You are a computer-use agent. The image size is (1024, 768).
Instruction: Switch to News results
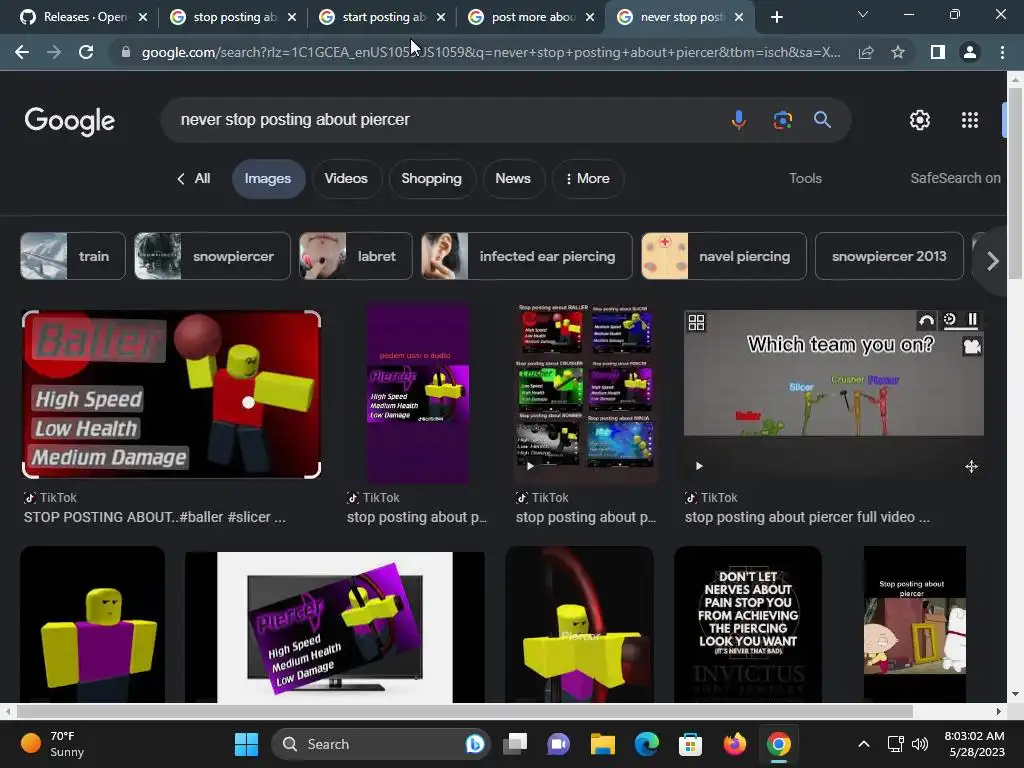point(513,178)
